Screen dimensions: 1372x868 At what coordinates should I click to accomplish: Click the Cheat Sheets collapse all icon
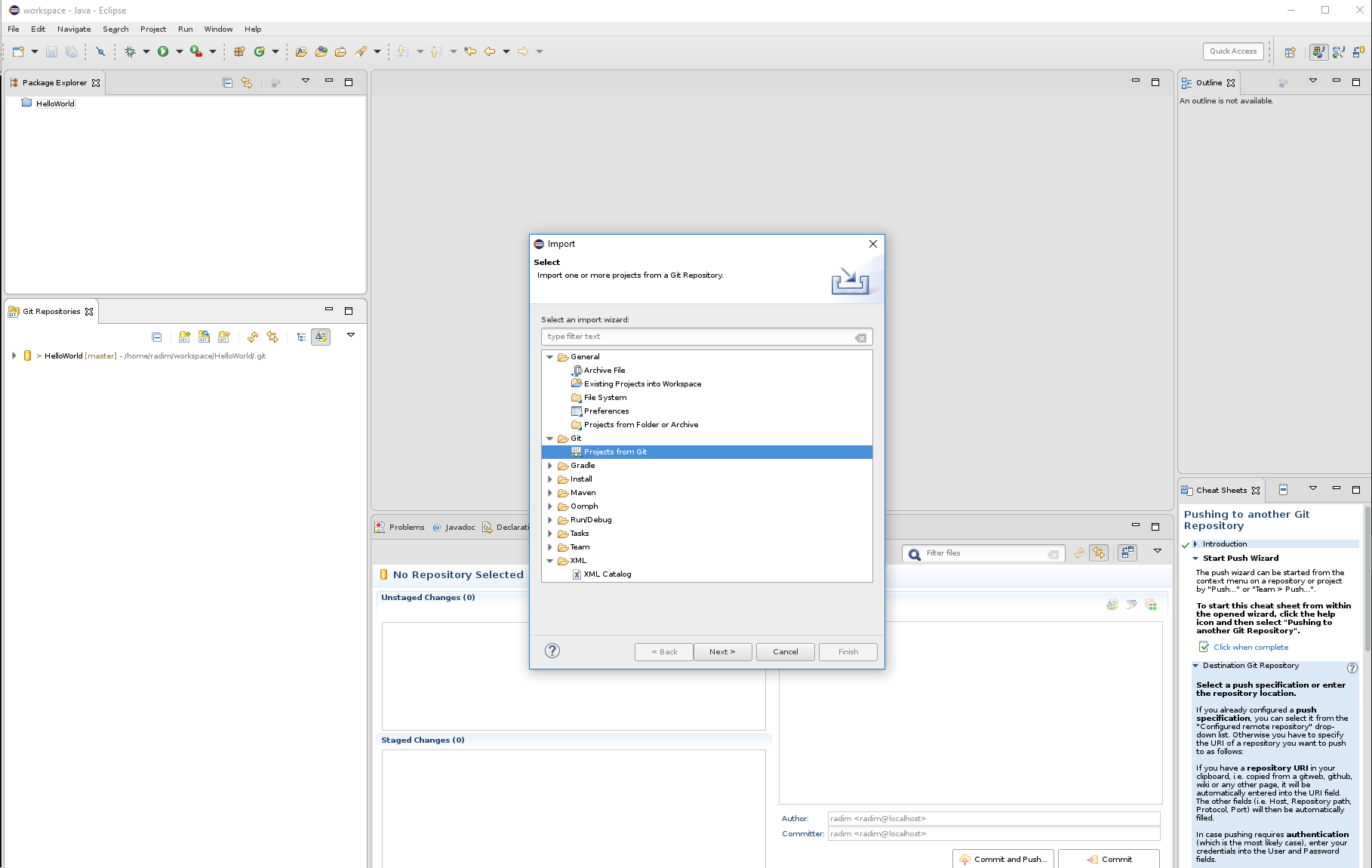(x=1283, y=490)
